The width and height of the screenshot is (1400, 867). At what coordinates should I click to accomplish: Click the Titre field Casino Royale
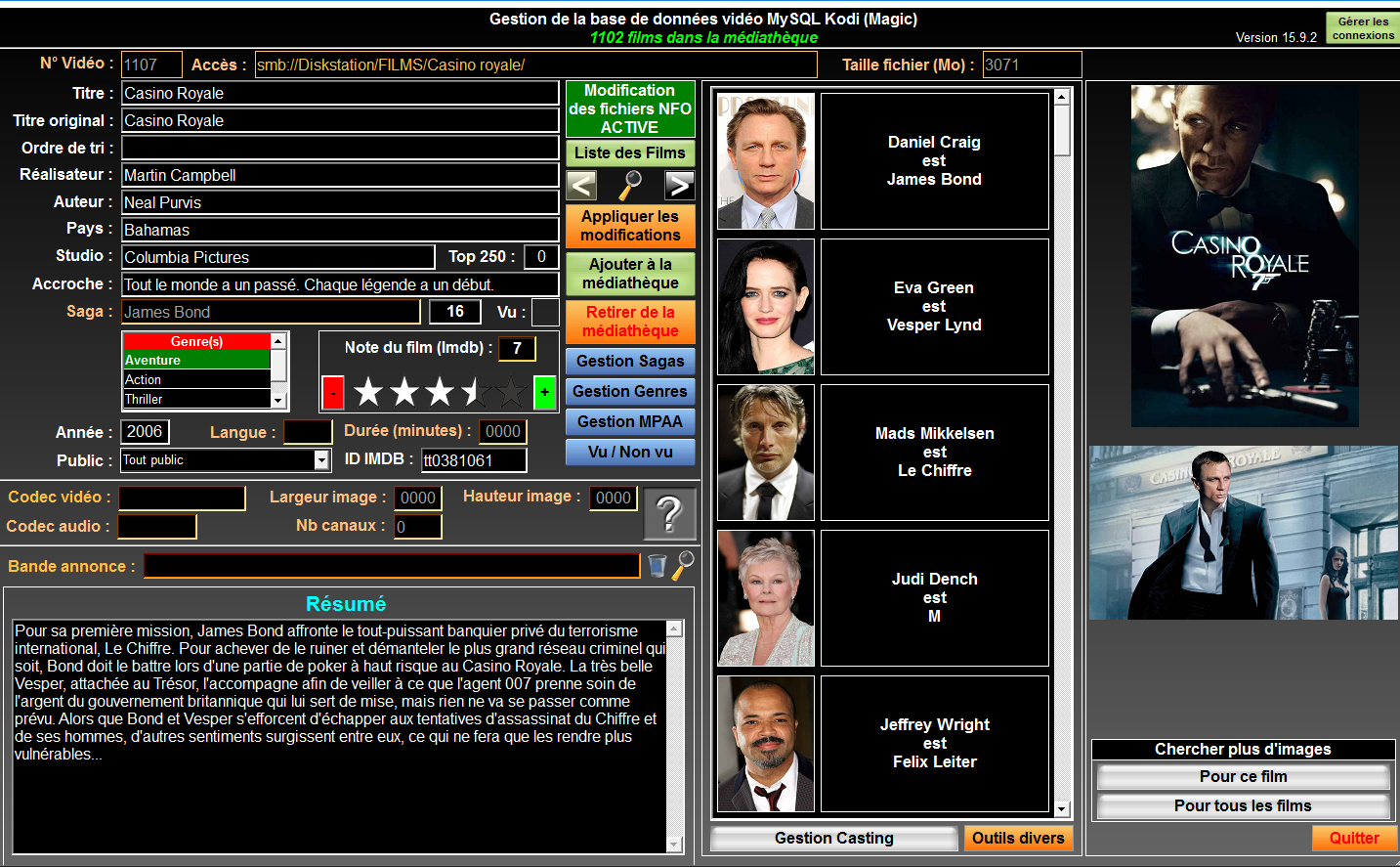[340, 93]
